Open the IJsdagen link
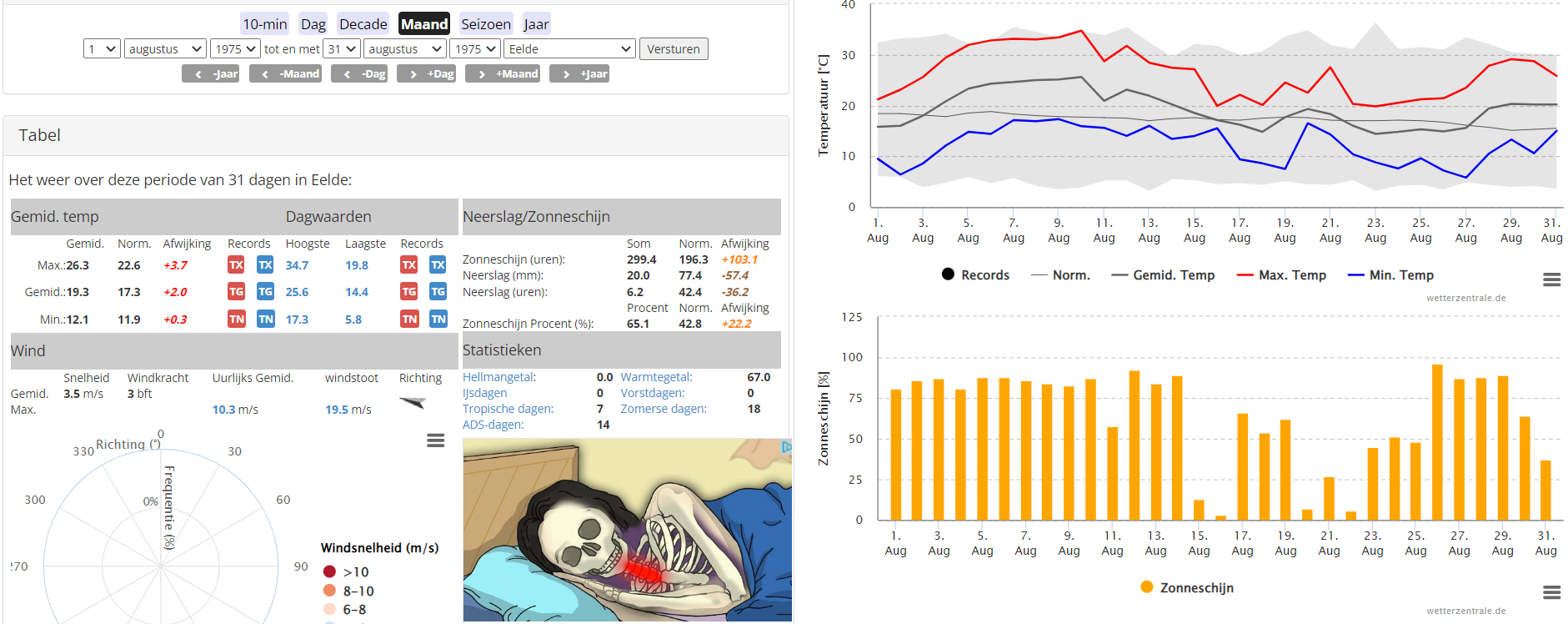Screen dimensions: 1568x624 point(484,393)
